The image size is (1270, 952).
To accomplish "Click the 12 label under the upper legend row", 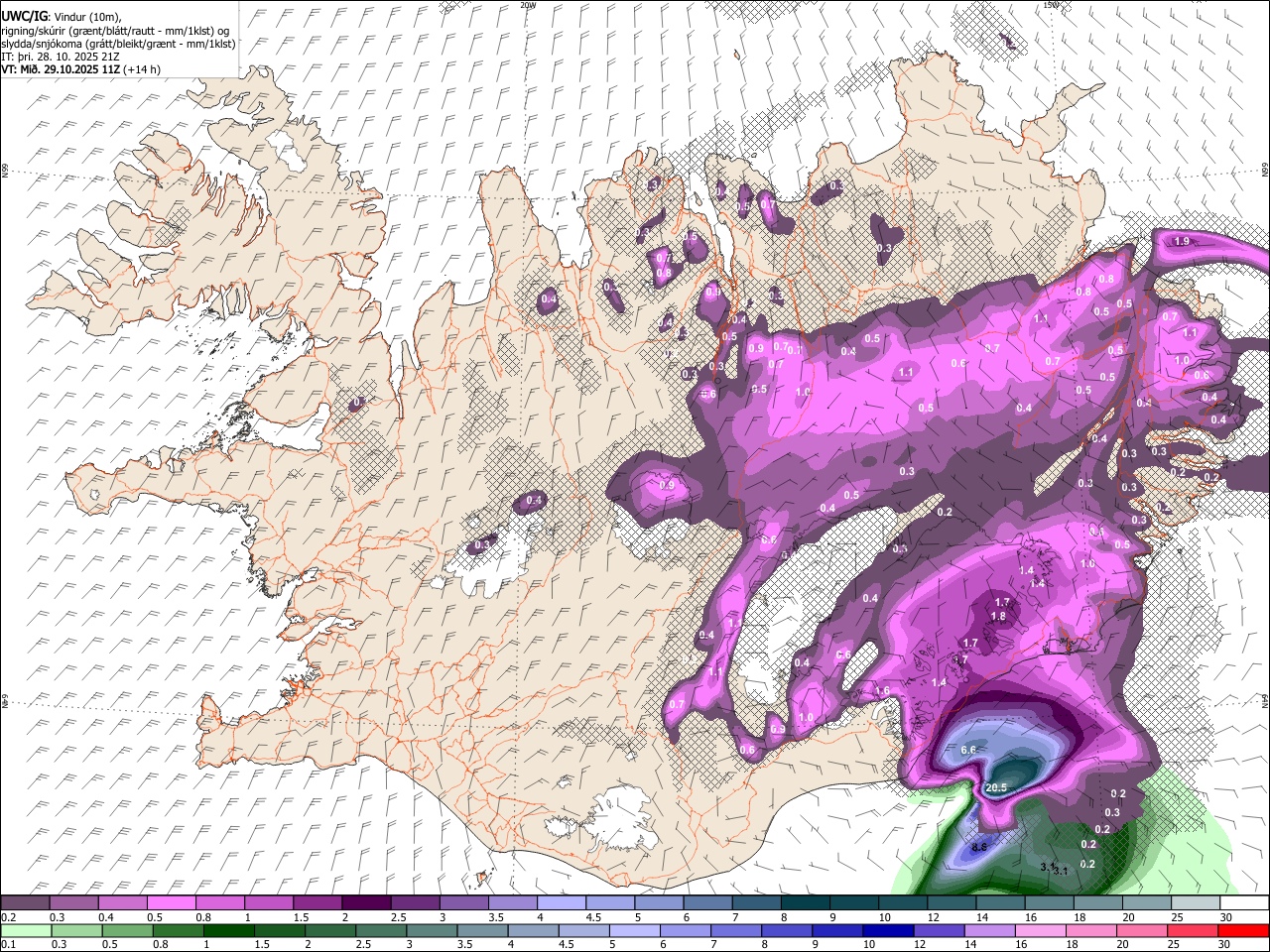I will pos(933,917).
